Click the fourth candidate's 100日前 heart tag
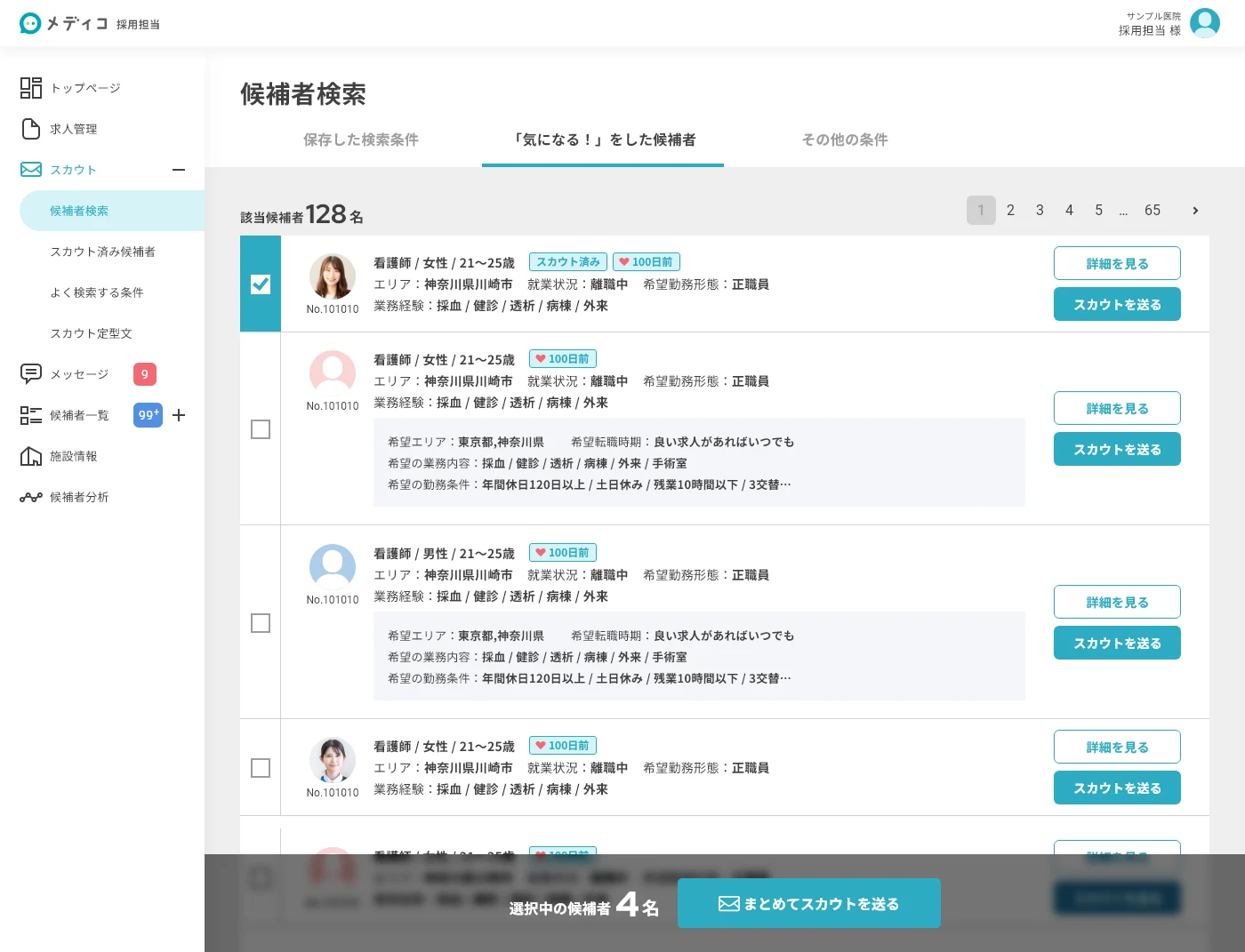This screenshot has height=952, width=1245. click(563, 745)
